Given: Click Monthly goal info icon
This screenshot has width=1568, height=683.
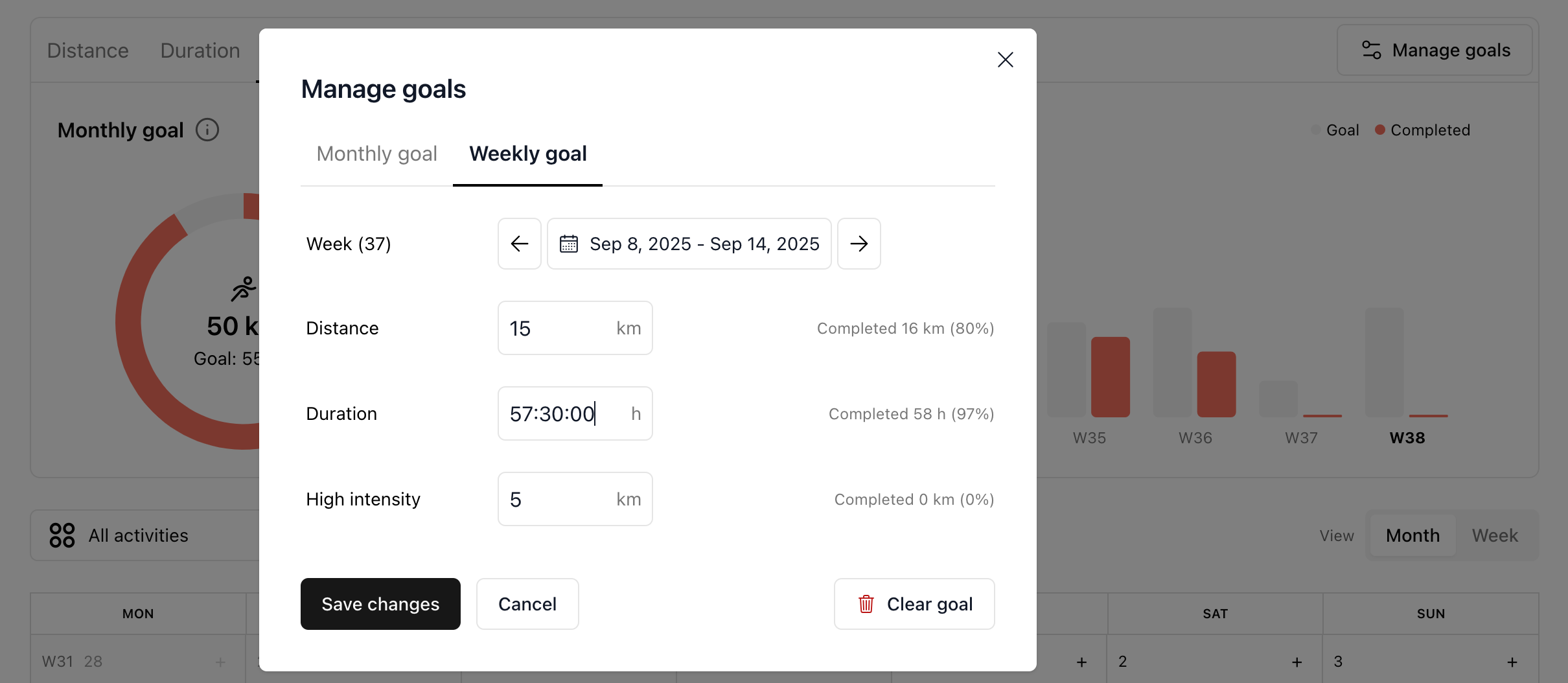Looking at the screenshot, I should tap(207, 130).
